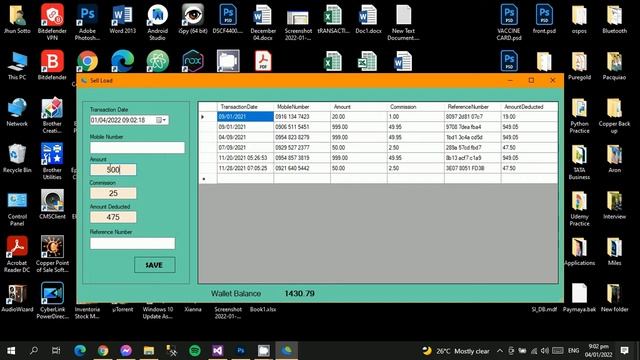Sort by the Commission column header

[x=416, y=107]
